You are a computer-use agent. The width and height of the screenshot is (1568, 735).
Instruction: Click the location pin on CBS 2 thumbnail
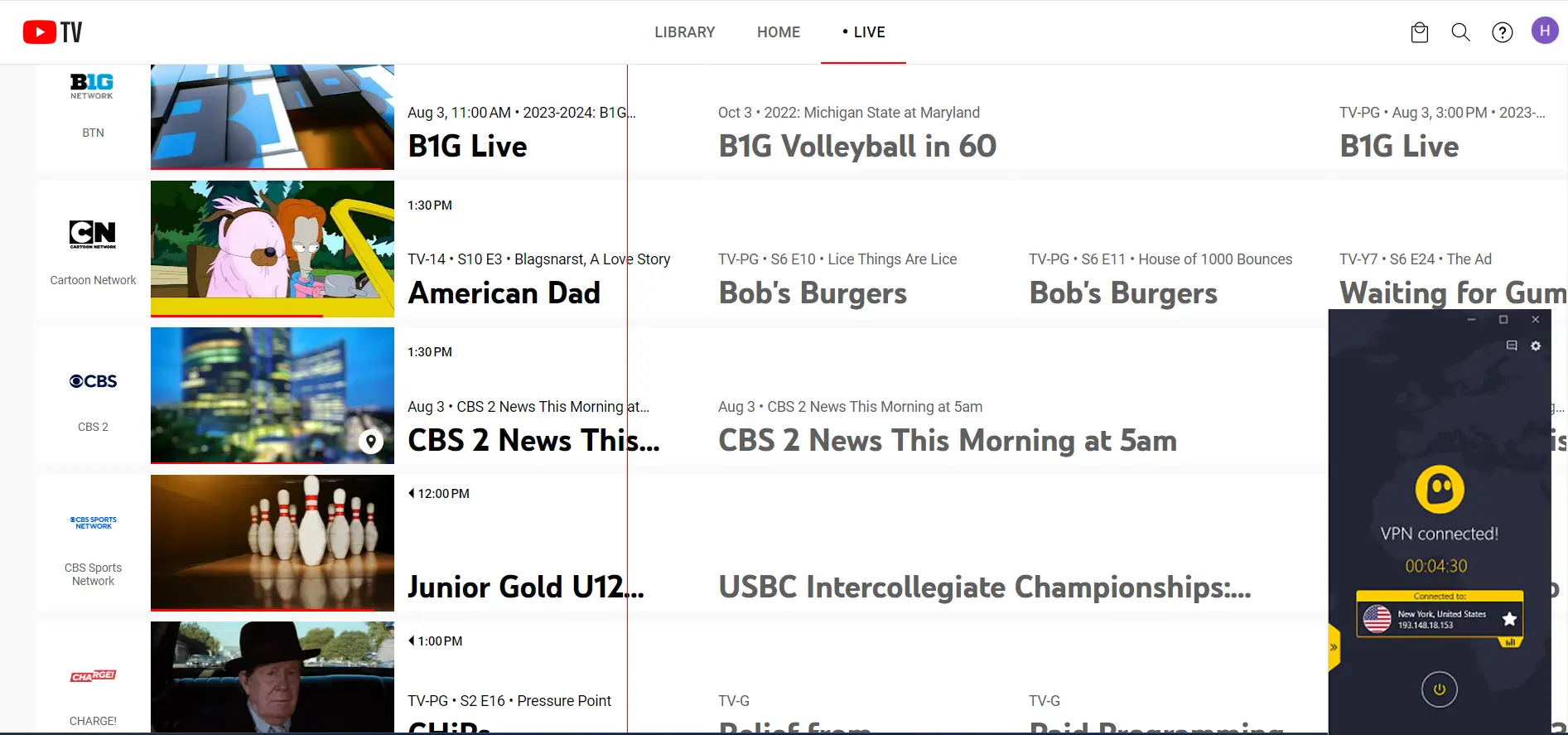(370, 442)
